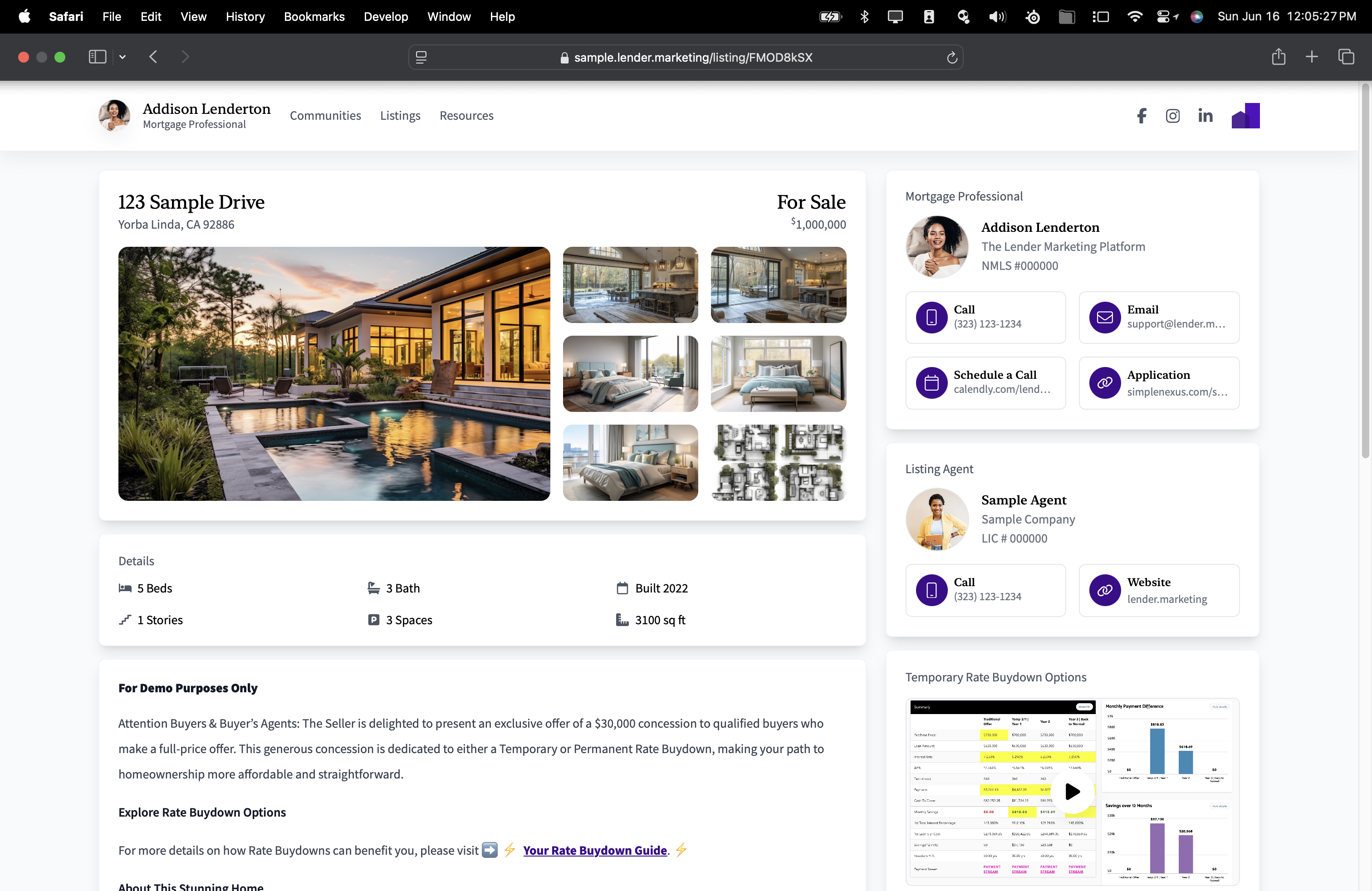This screenshot has width=1372, height=891.
Task: Open the Facebook social icon
Action: pos(1142,116)
